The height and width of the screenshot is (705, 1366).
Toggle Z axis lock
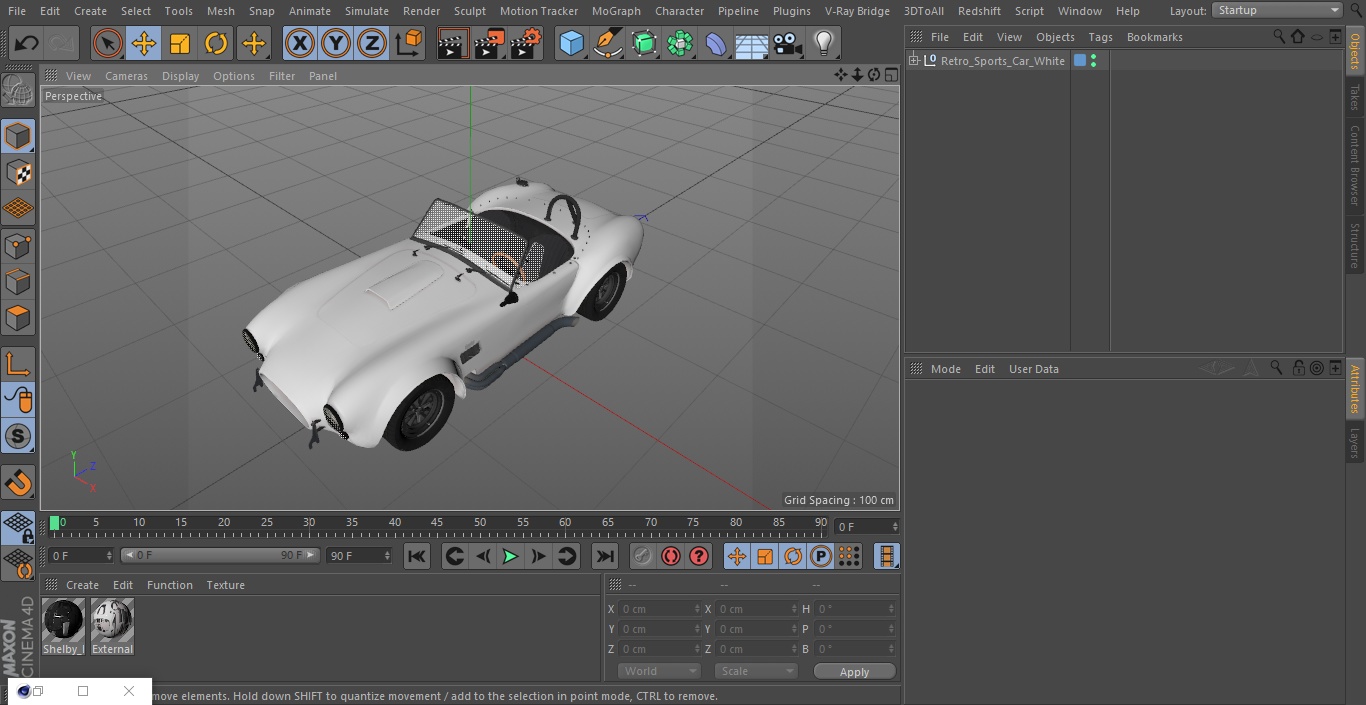click(372, 43)
